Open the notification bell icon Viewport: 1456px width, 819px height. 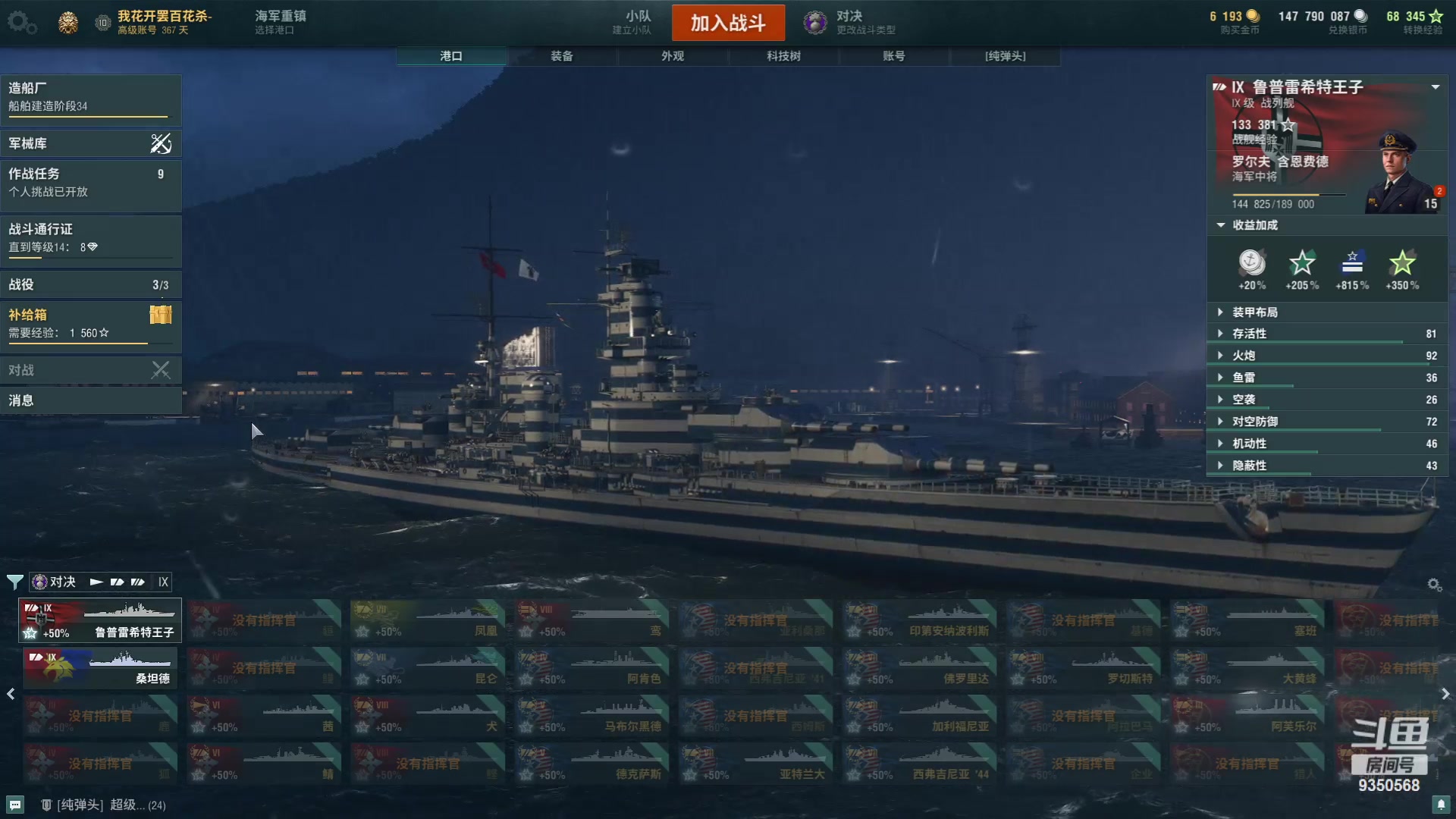(1441, 805)
